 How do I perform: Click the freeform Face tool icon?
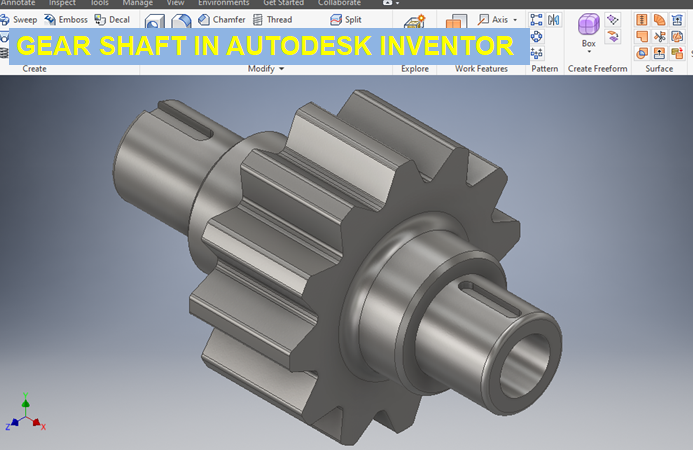coord(613,20)
